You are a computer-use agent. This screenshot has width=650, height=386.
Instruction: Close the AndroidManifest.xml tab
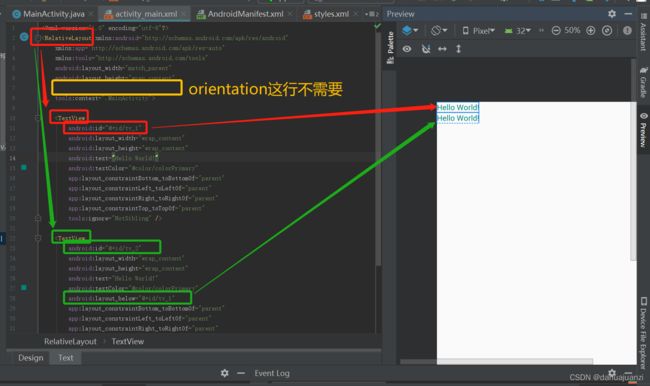[x=290, y=14]
